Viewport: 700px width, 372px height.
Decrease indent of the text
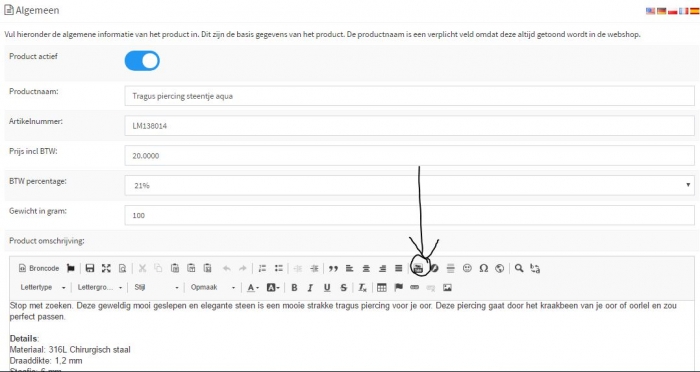tap(298, 268)
